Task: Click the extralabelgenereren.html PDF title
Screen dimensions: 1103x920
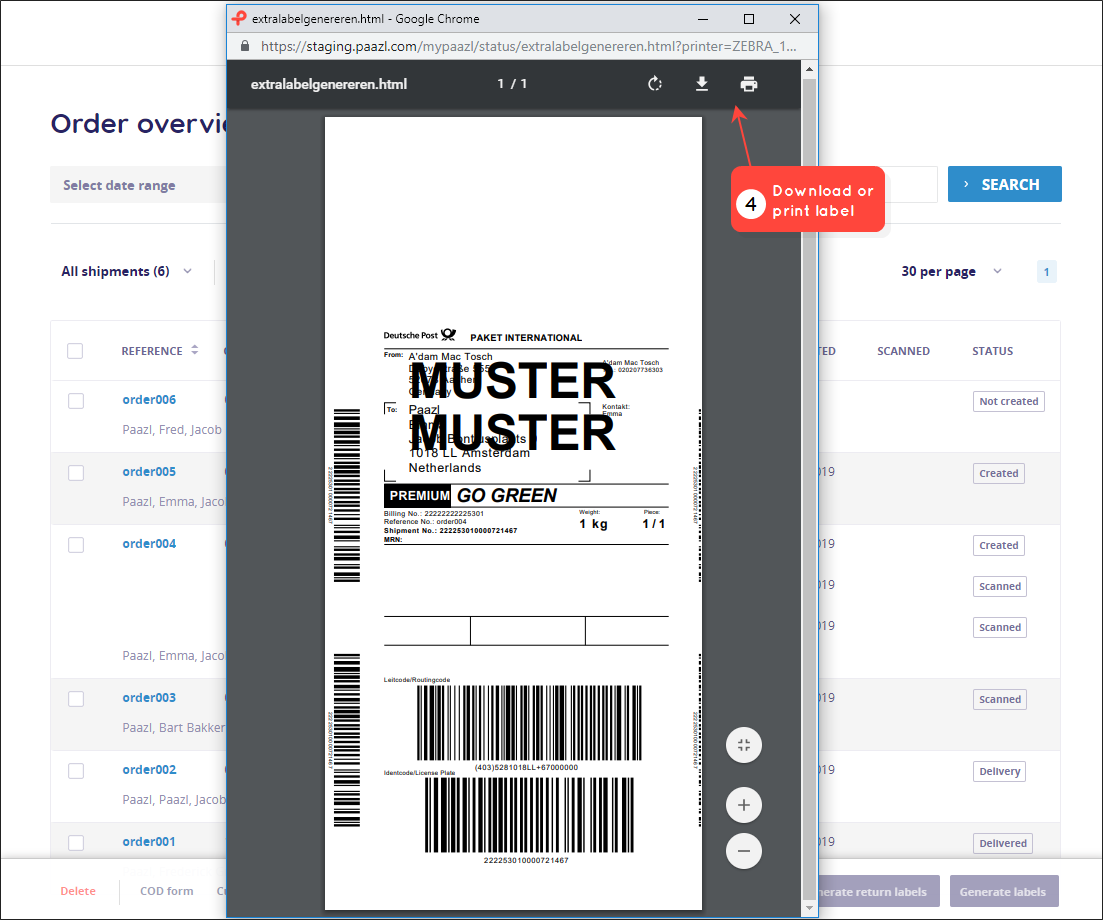Action: 329,84
